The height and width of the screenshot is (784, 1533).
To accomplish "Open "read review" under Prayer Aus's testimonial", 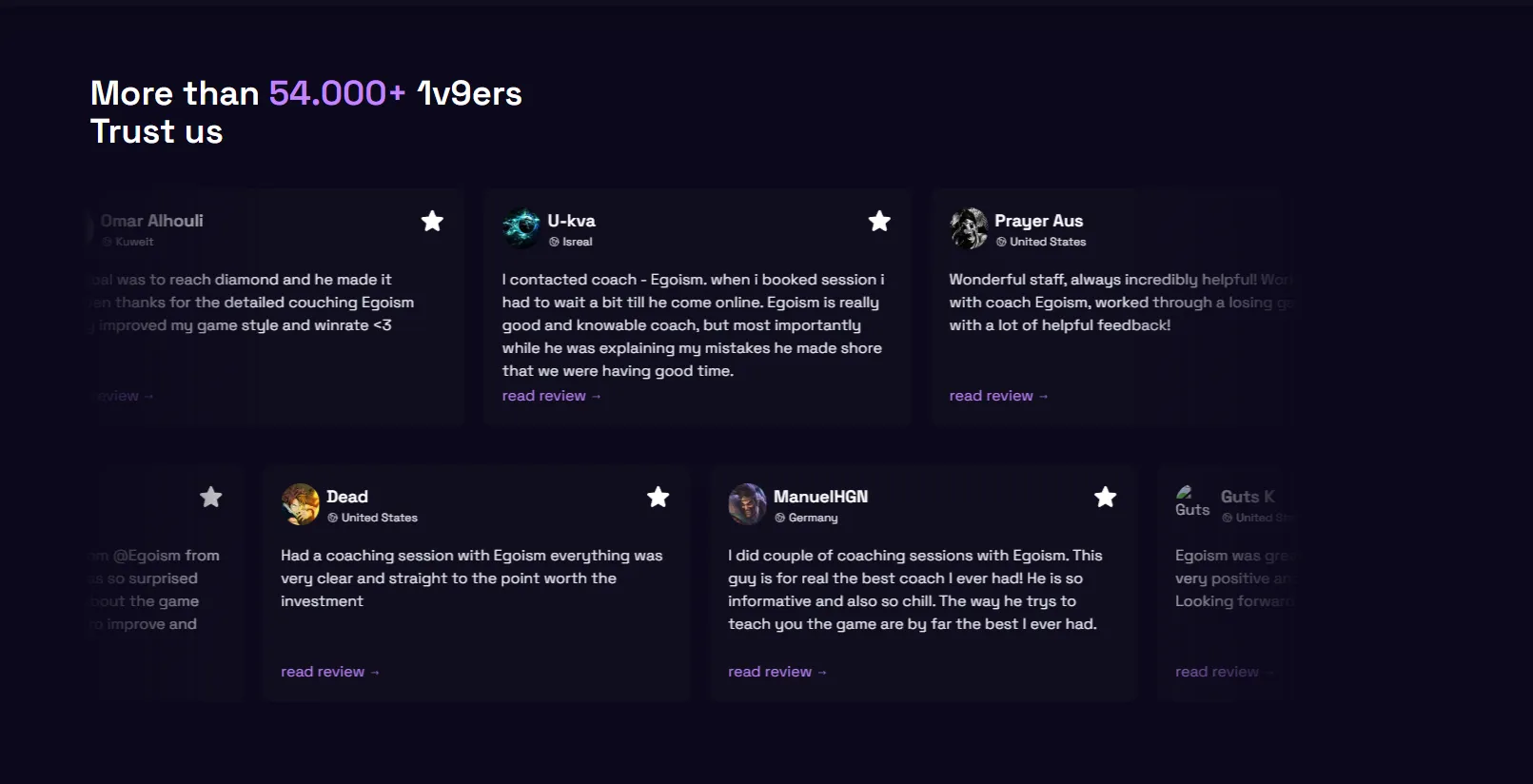I will (x=997, y=396).
